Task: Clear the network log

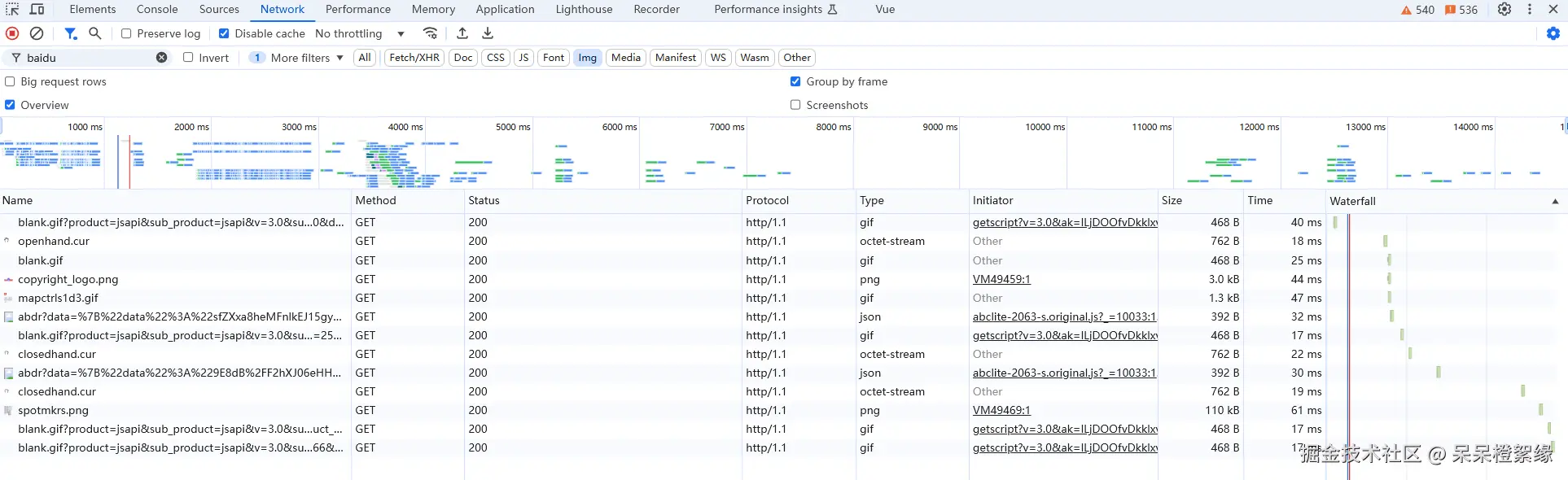Action: click(x=37, y=33)
